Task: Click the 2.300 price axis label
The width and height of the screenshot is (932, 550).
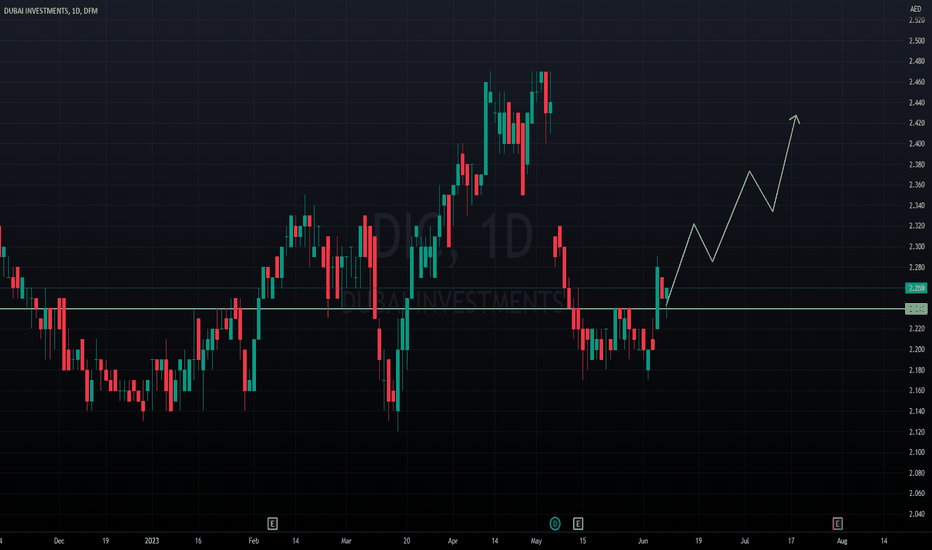Action: [917, 247]
